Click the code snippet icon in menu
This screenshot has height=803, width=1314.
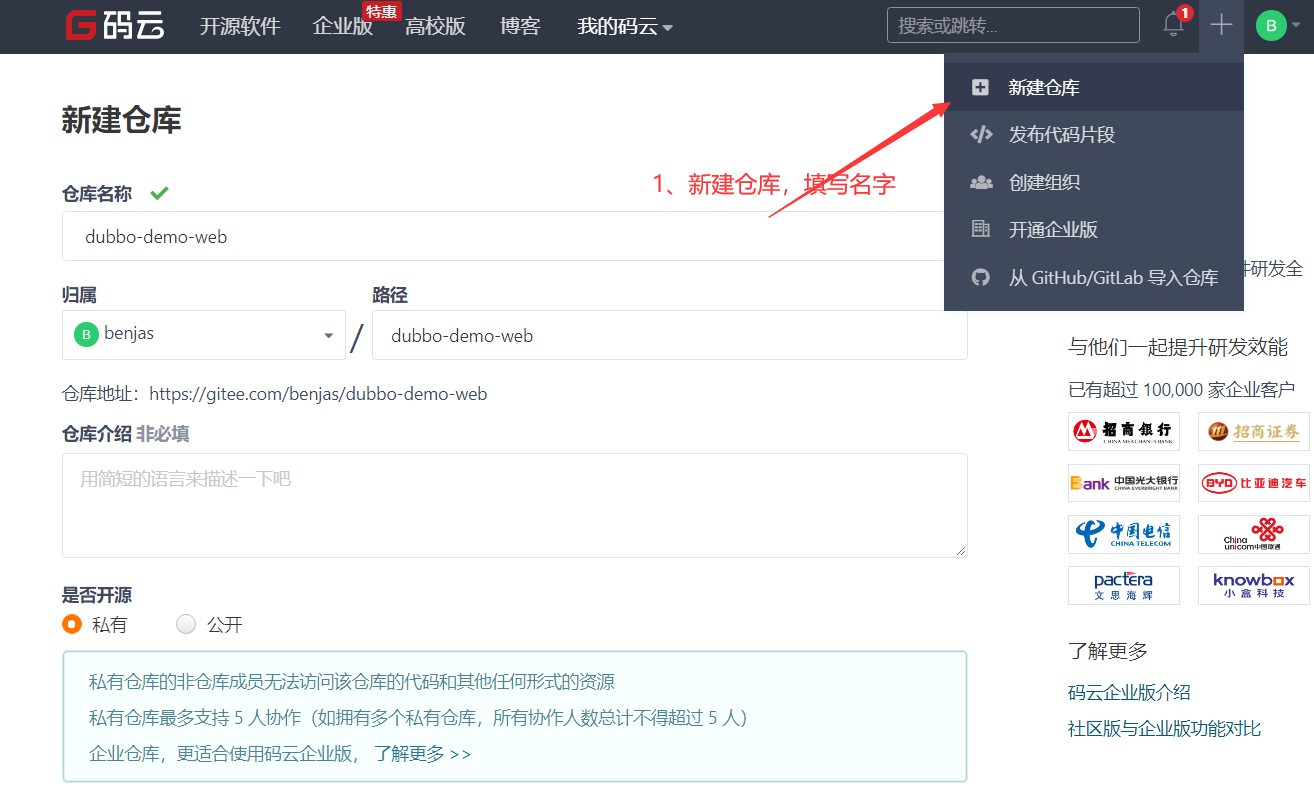point(981,135)
